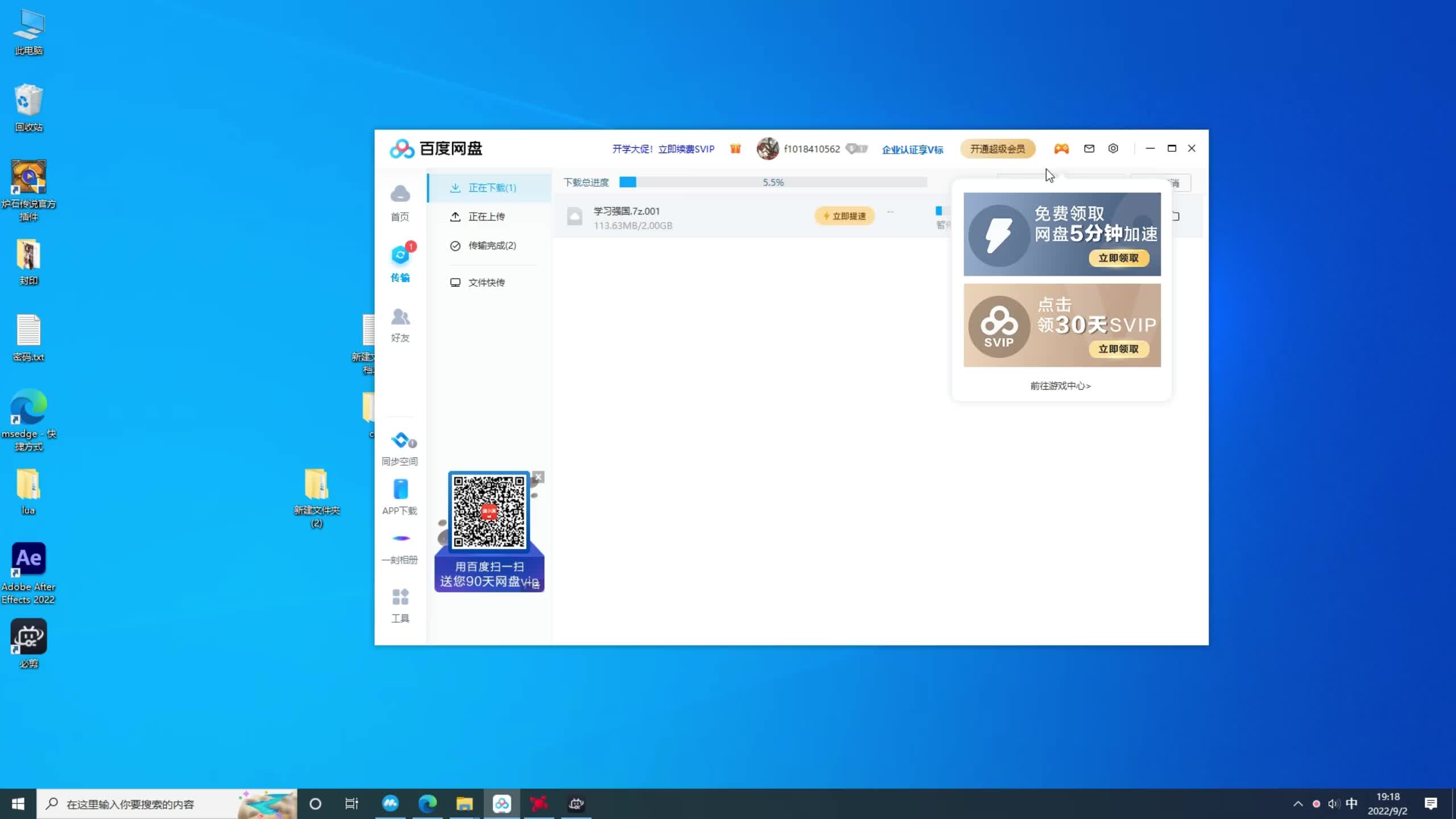The width and height of the screenshot is (1456, 819).
Task: Select msedge shortcut on desktop
Action: pyautogui.click(x=28, y=420)
